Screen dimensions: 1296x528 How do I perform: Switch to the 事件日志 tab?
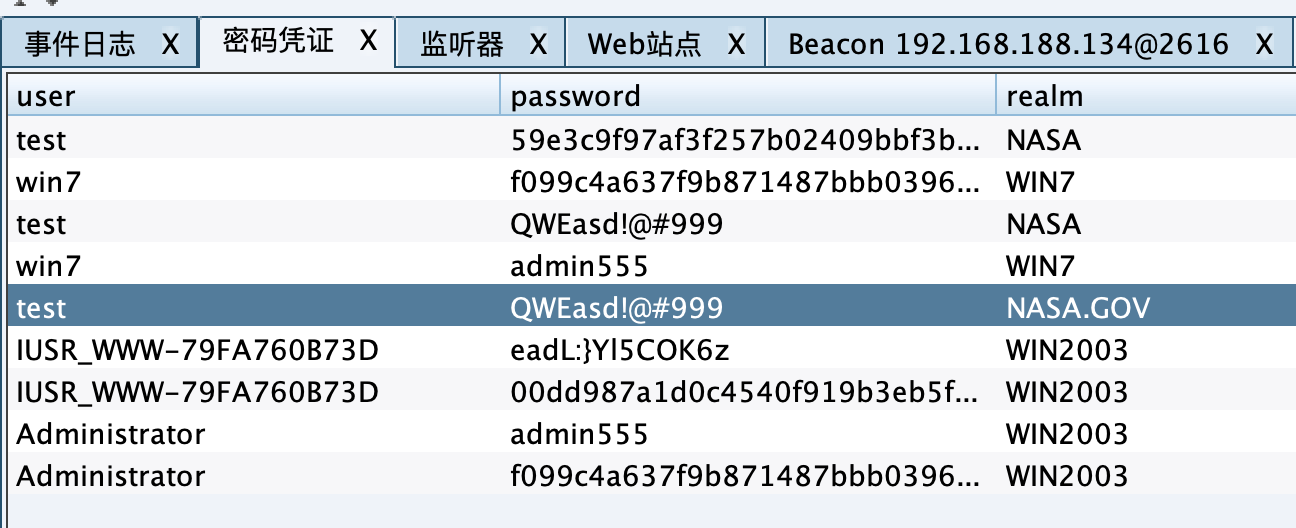click(80, 45)
